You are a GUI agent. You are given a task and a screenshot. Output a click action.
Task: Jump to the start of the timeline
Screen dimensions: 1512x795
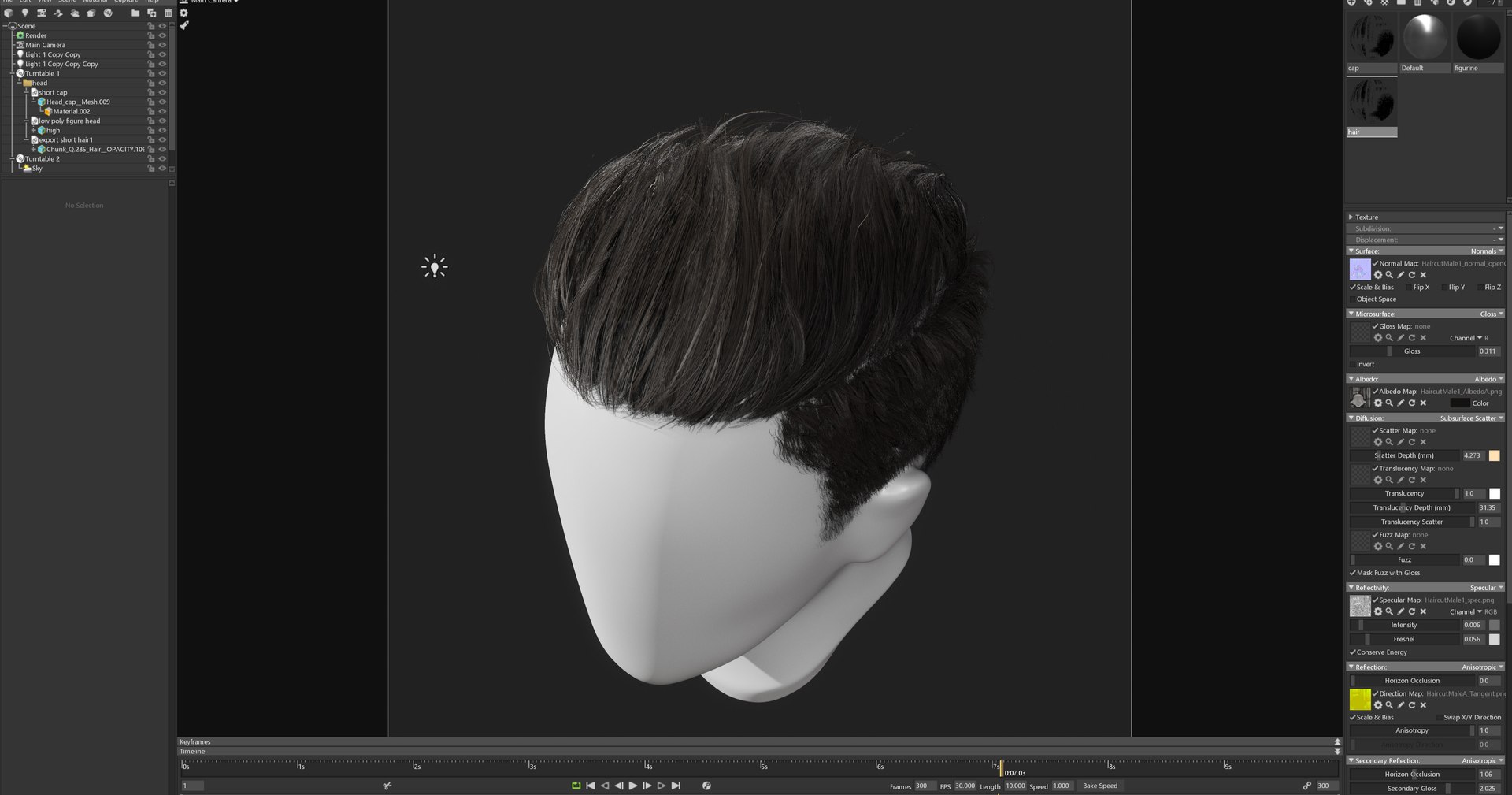pyautogui.click(x=591, y=786)
